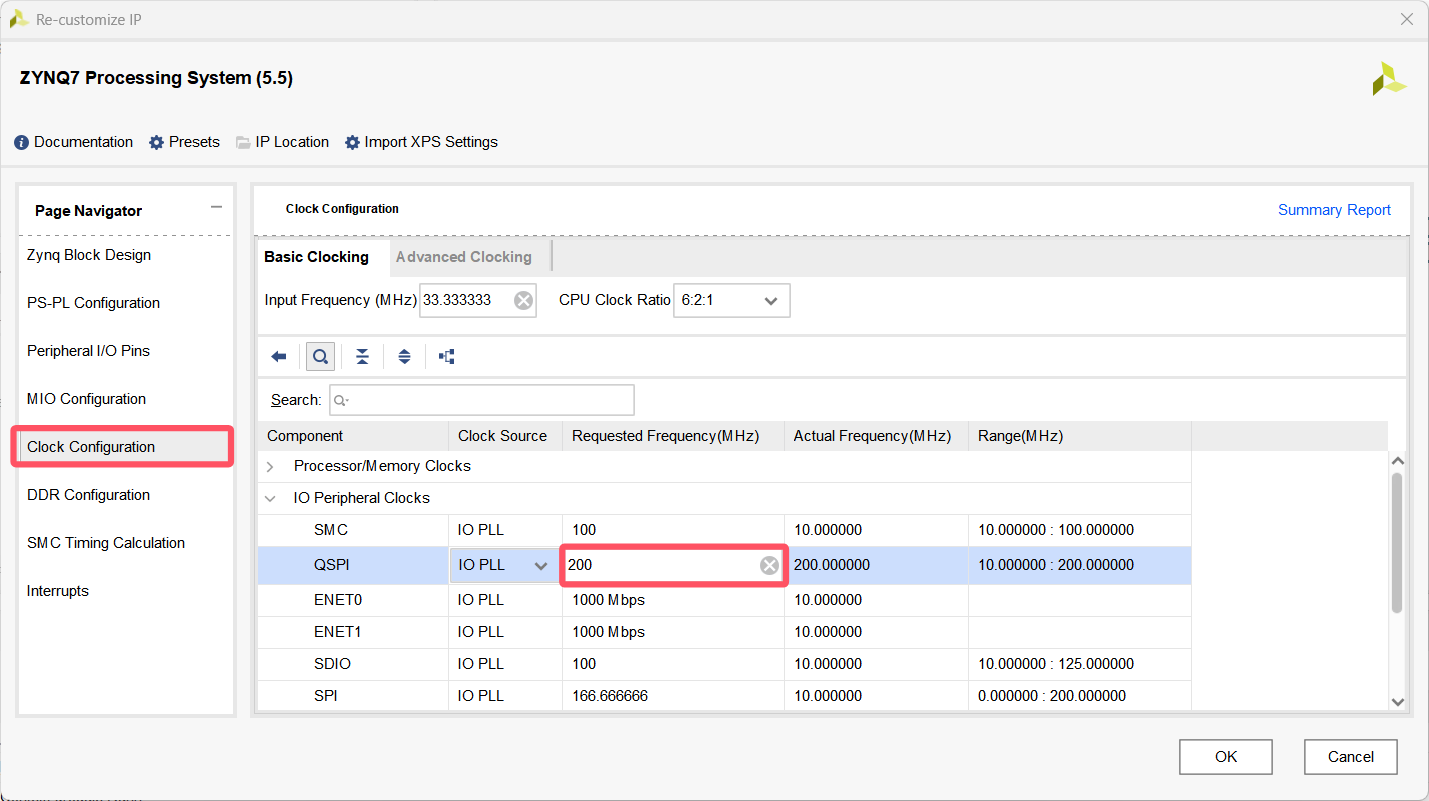The width and height of the screenshot is (1429, 801).
Task: Open PS-PL Configuration page
Action: pos(93,303)
